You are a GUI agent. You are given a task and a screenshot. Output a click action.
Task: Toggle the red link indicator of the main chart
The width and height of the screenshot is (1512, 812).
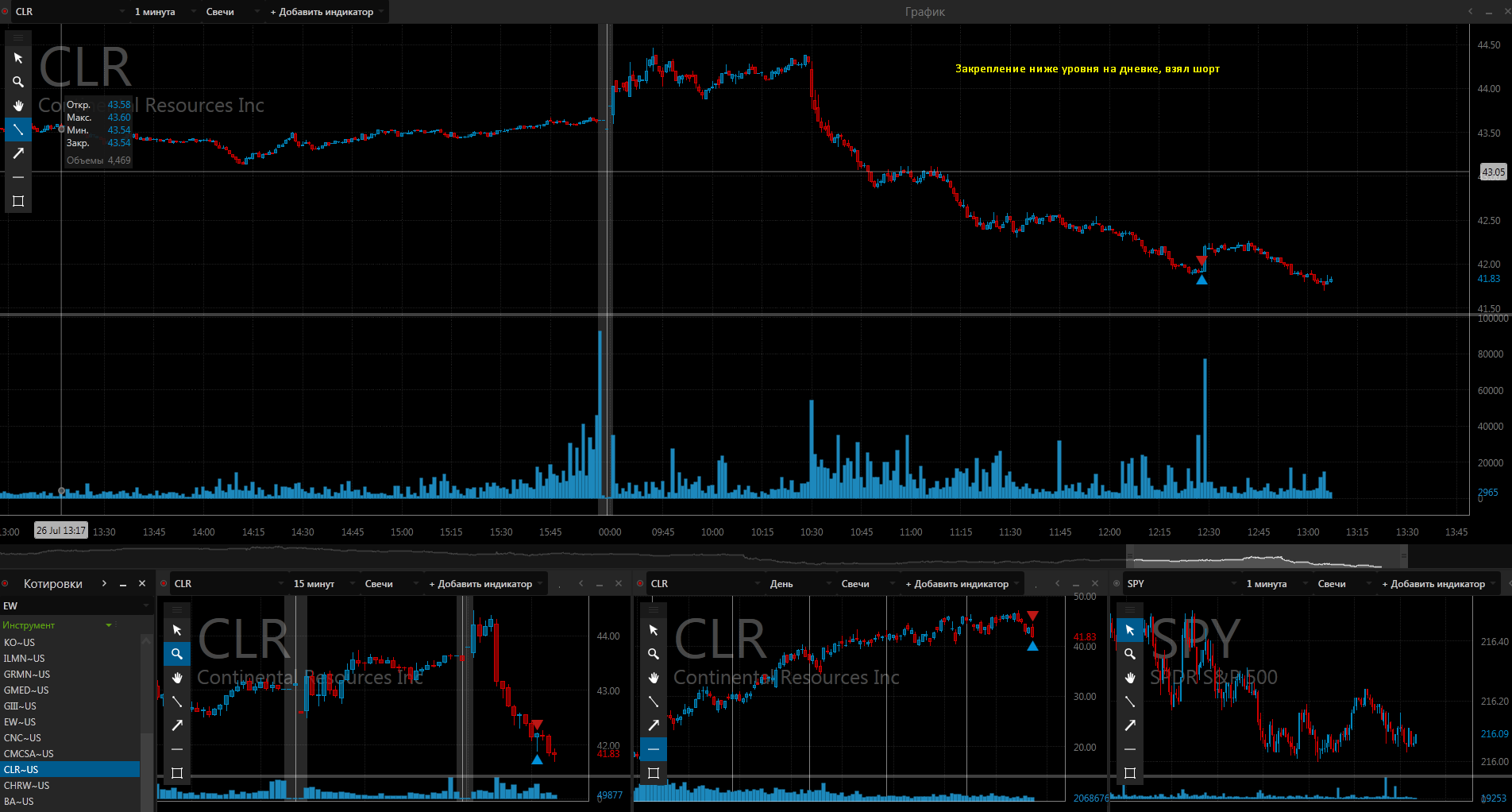tap(5, 12)
